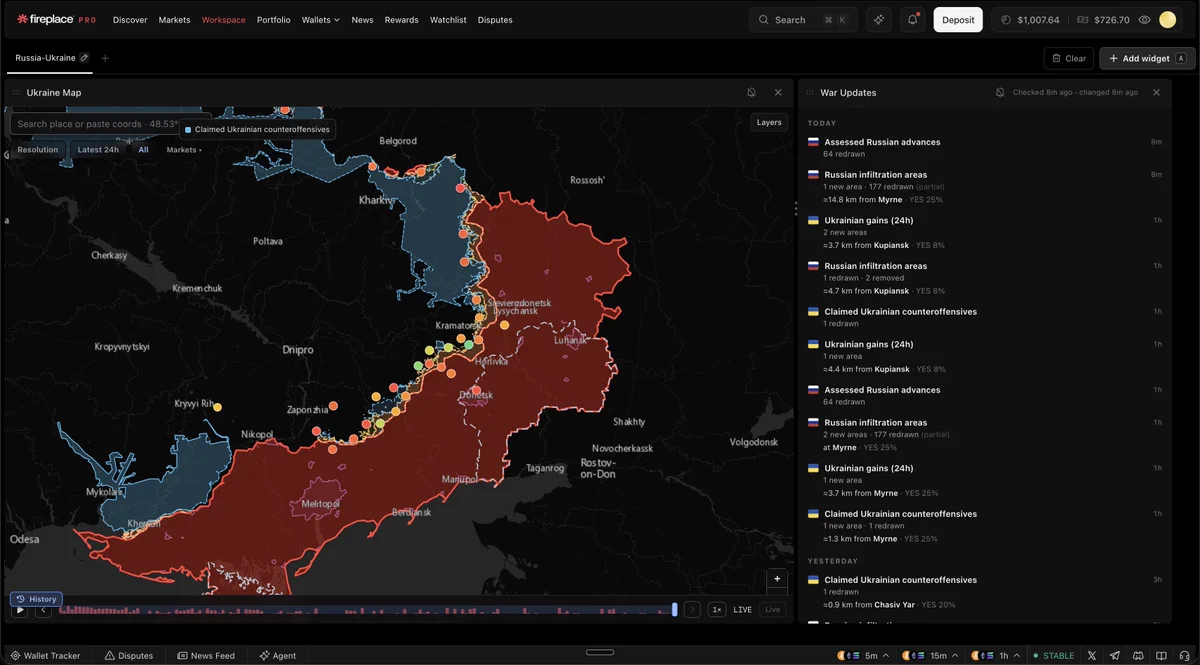Open News from top navigation
1200x665 pixels.
coord(362,20)
